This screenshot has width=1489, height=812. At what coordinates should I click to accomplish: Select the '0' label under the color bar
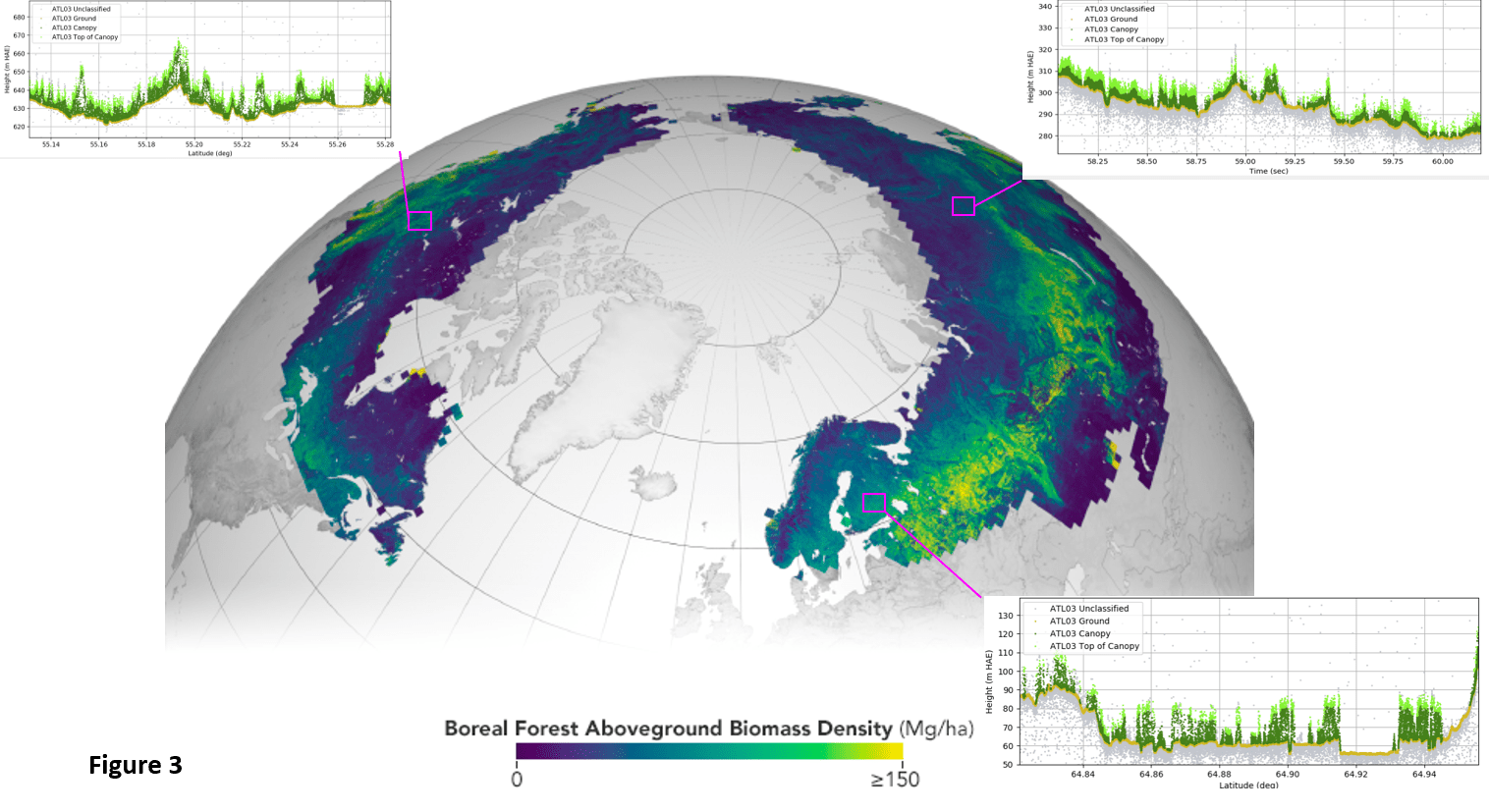(x=517, y=780)
